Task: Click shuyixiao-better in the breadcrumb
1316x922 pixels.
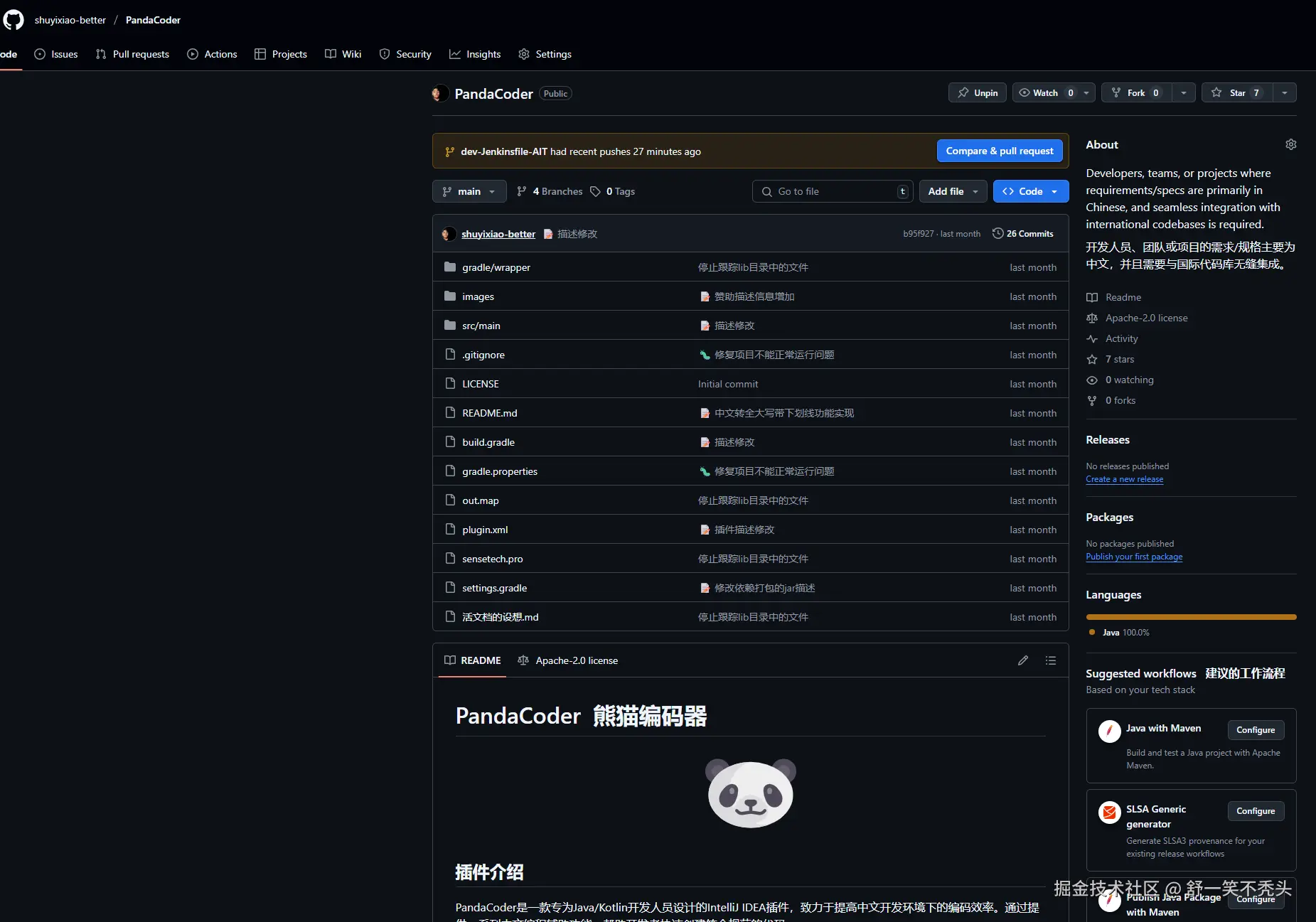Action: (70, 20)
